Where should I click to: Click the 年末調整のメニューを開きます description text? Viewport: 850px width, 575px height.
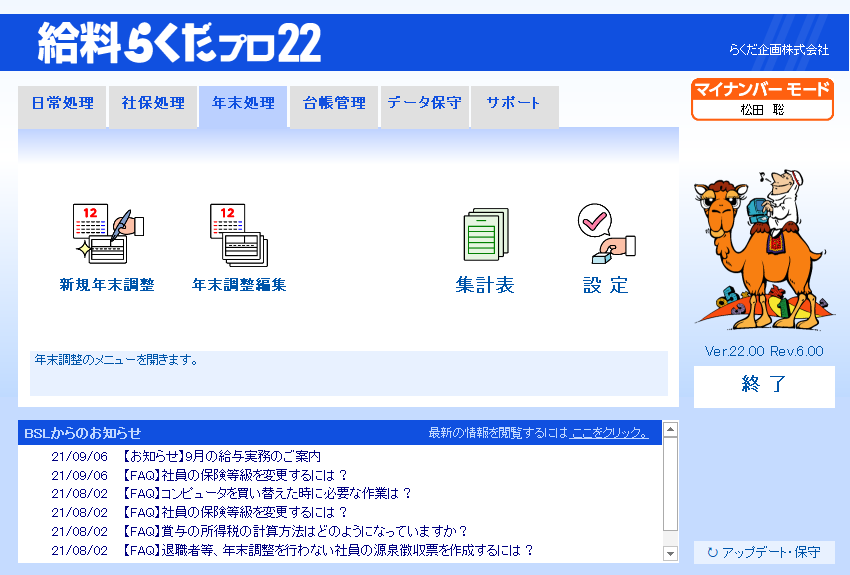116,359
